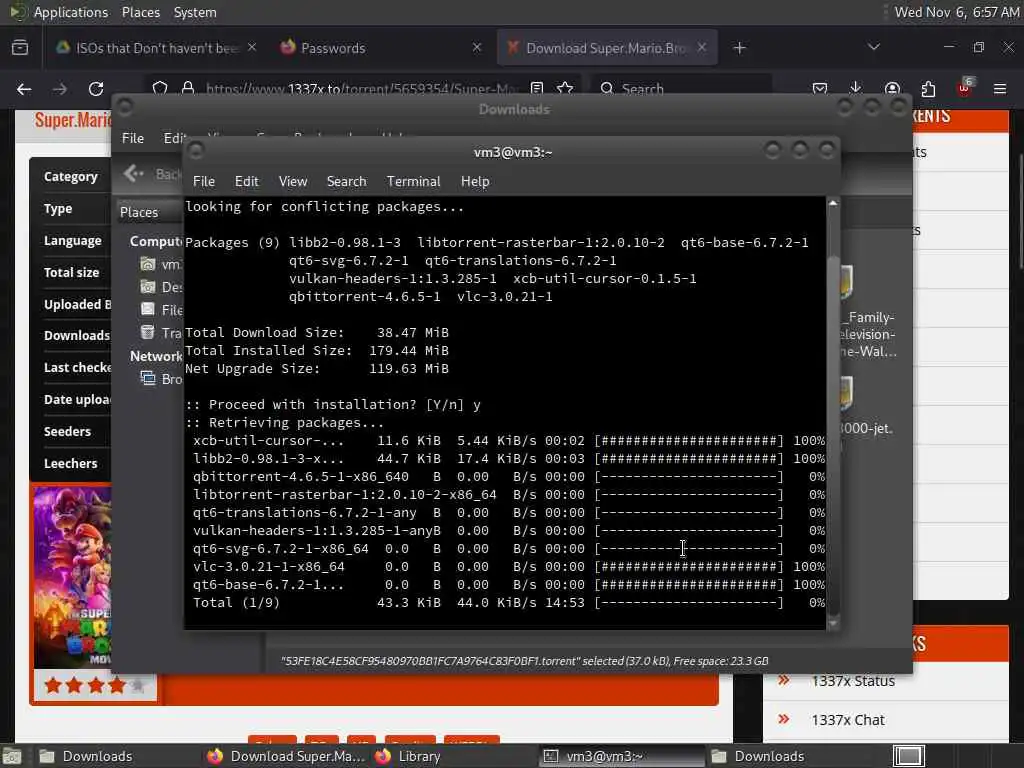The width and height of the screenshot is (1024, 768).
Task: Select Desktop entry in file manager sidebar
Action: click(161, 287)
